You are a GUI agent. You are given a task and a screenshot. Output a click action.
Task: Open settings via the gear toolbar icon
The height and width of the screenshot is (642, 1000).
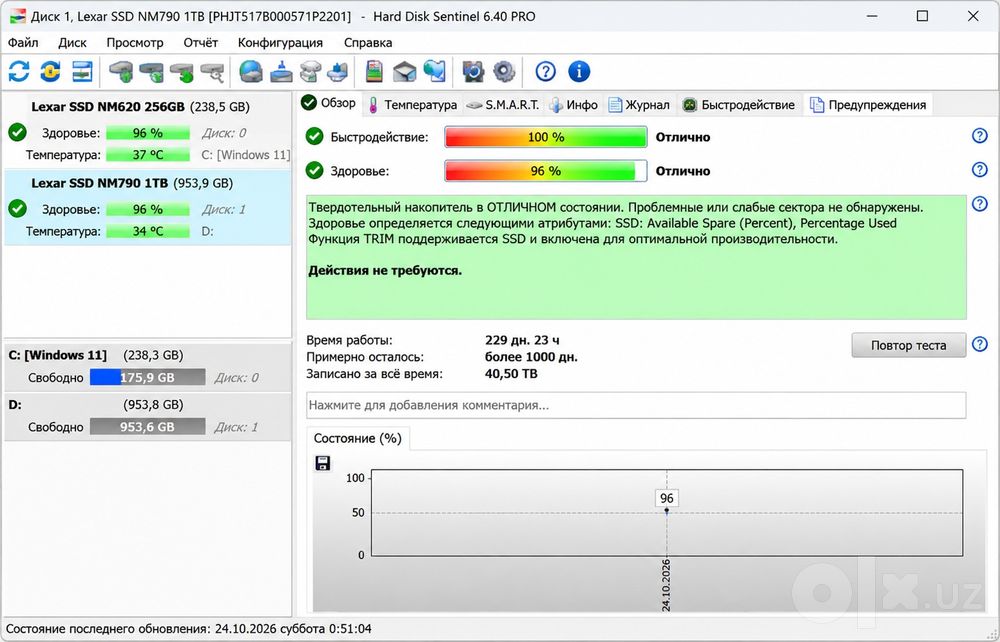[504, 71]
